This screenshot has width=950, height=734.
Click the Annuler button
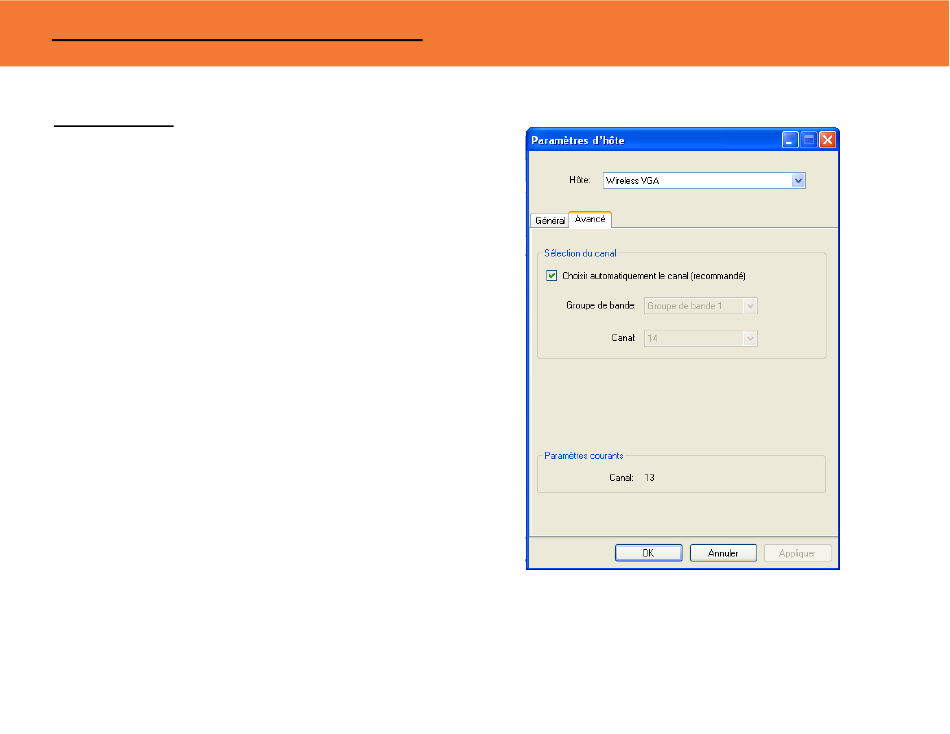pyautogui.click(x=723, y=553)
